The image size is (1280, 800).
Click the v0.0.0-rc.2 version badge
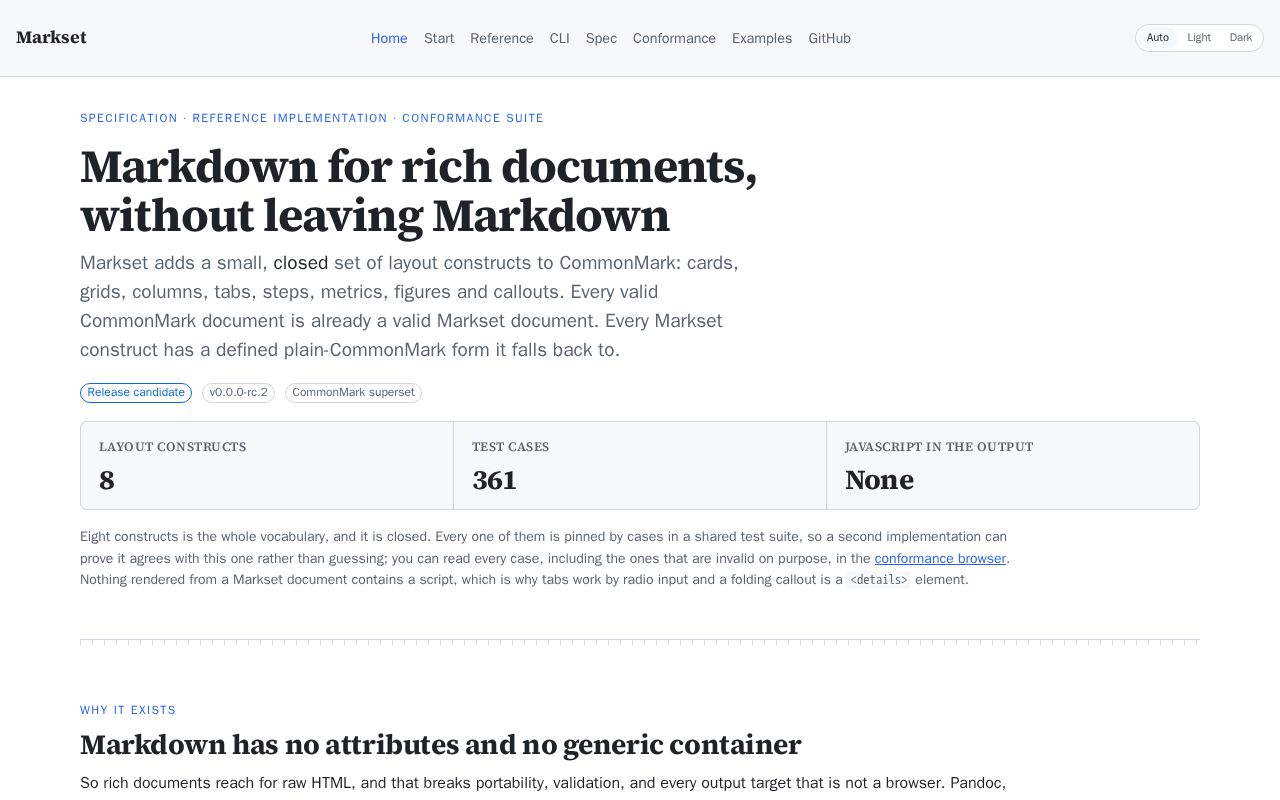pyautogui.click(x=238, y=393)
